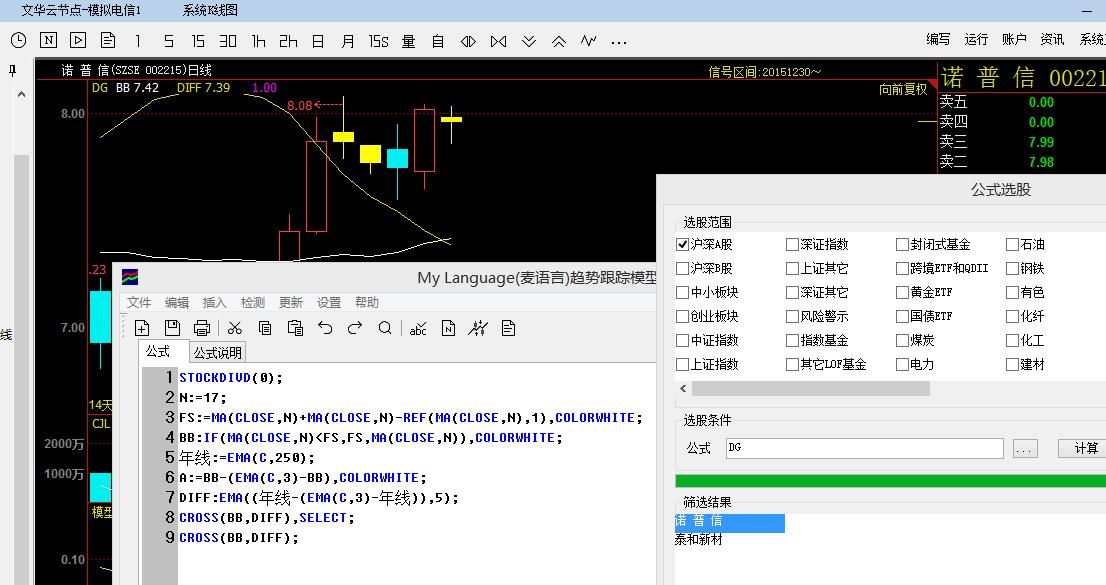
Task: Enable the 创业板块 checkbox
Action: point(683,316)
